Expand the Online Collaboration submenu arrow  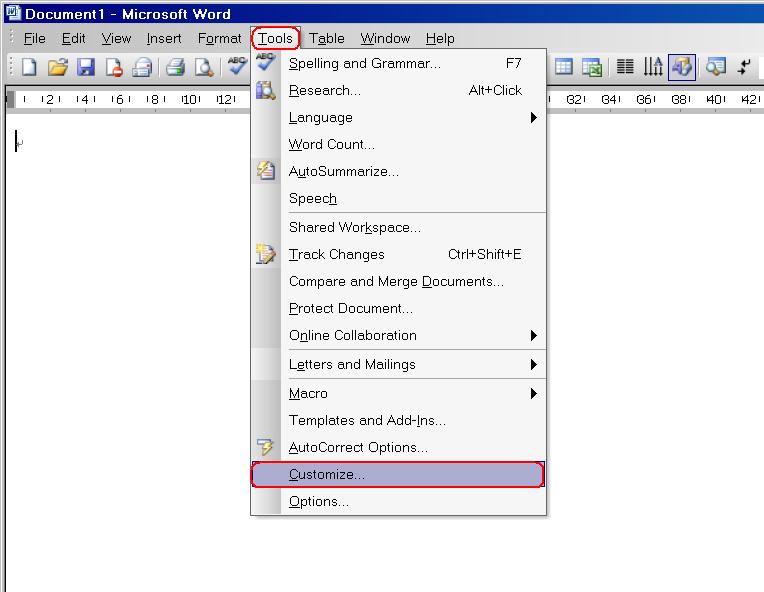pos(534,335)
